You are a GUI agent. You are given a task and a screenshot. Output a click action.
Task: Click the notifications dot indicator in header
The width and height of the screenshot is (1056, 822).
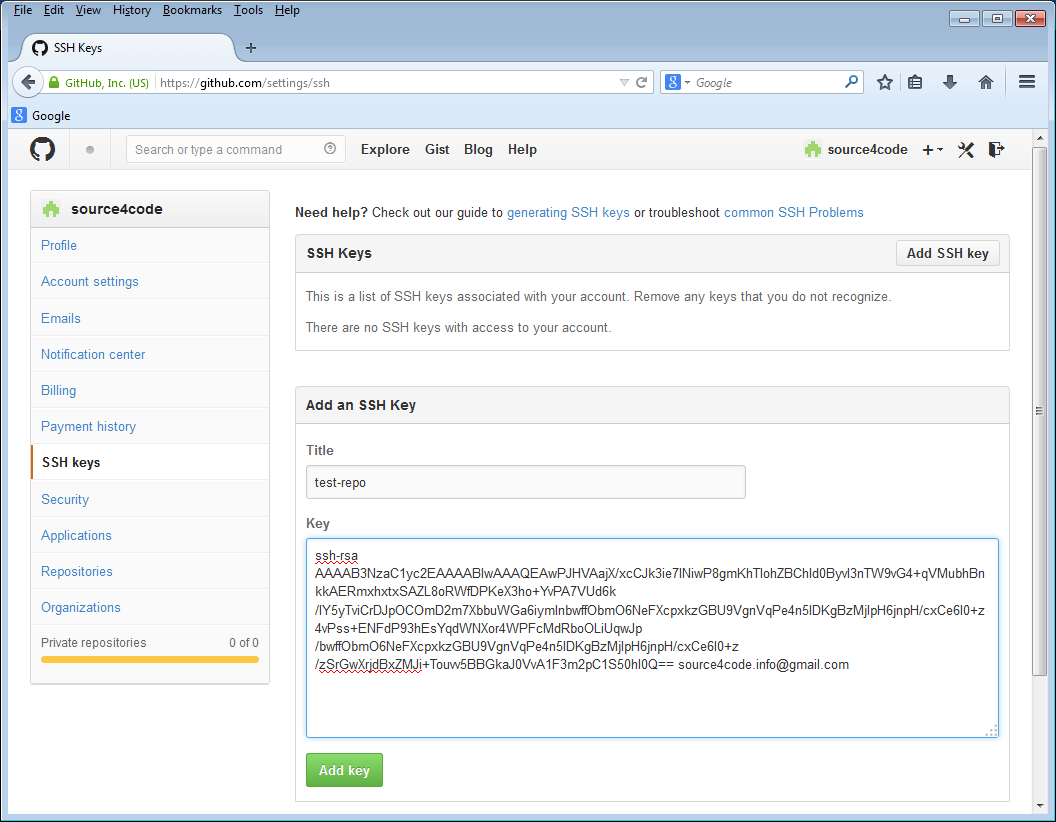90,150
